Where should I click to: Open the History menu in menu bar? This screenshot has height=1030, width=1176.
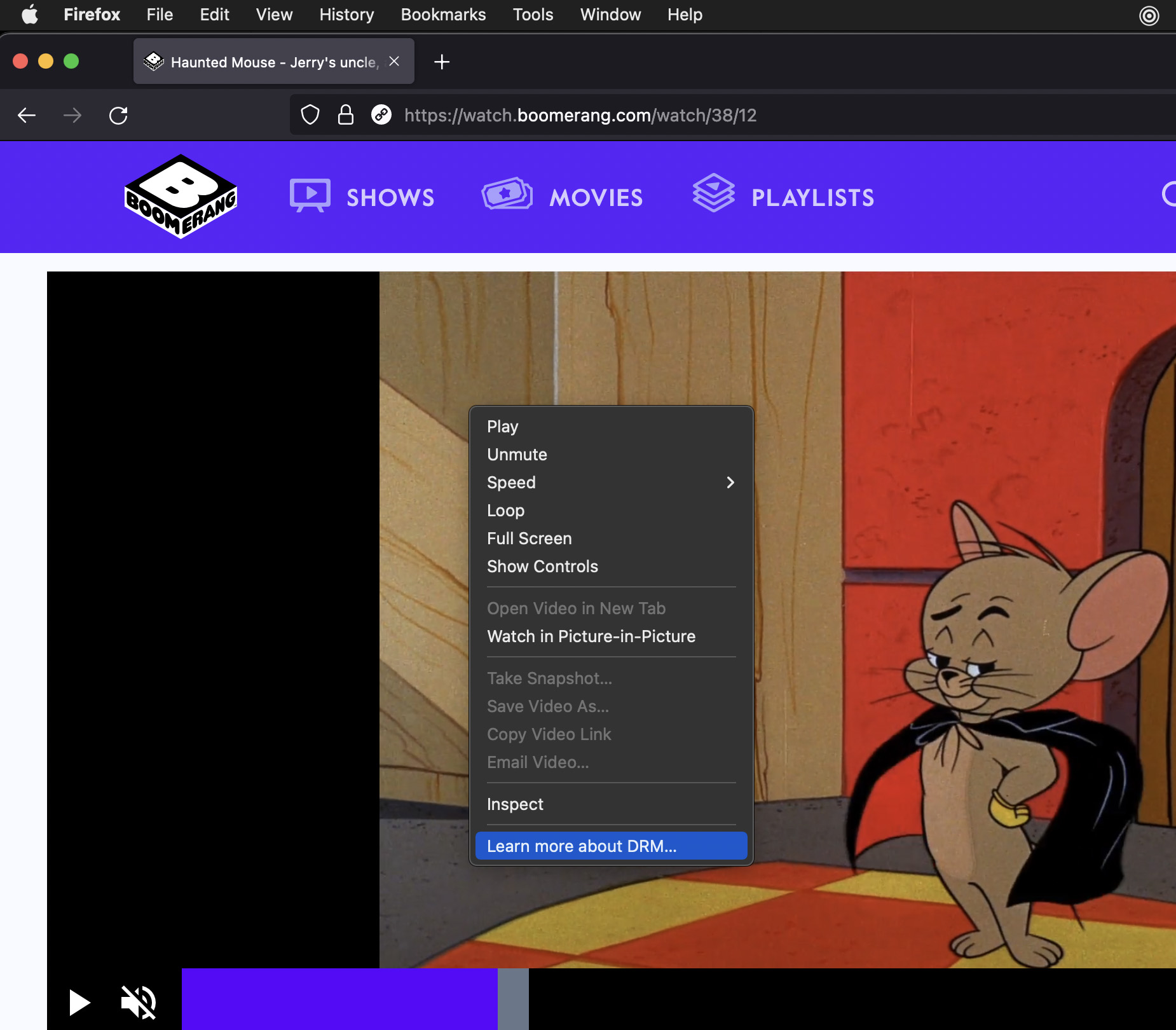pyautogui.click(x=346, y=15)
